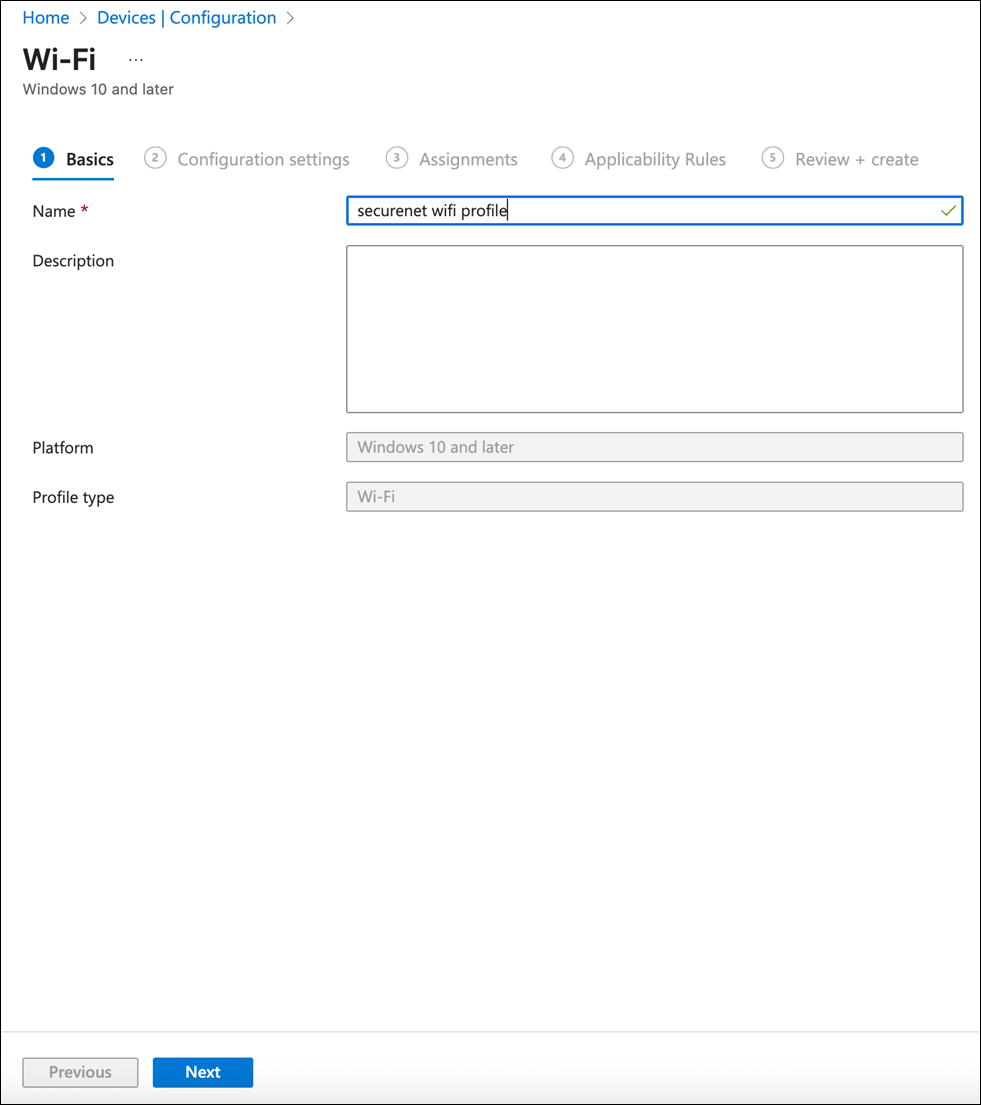Click the Profile type field showing Wi-Fi
The width and height of the screenshot is (981, 1105).
click(654, 497)
